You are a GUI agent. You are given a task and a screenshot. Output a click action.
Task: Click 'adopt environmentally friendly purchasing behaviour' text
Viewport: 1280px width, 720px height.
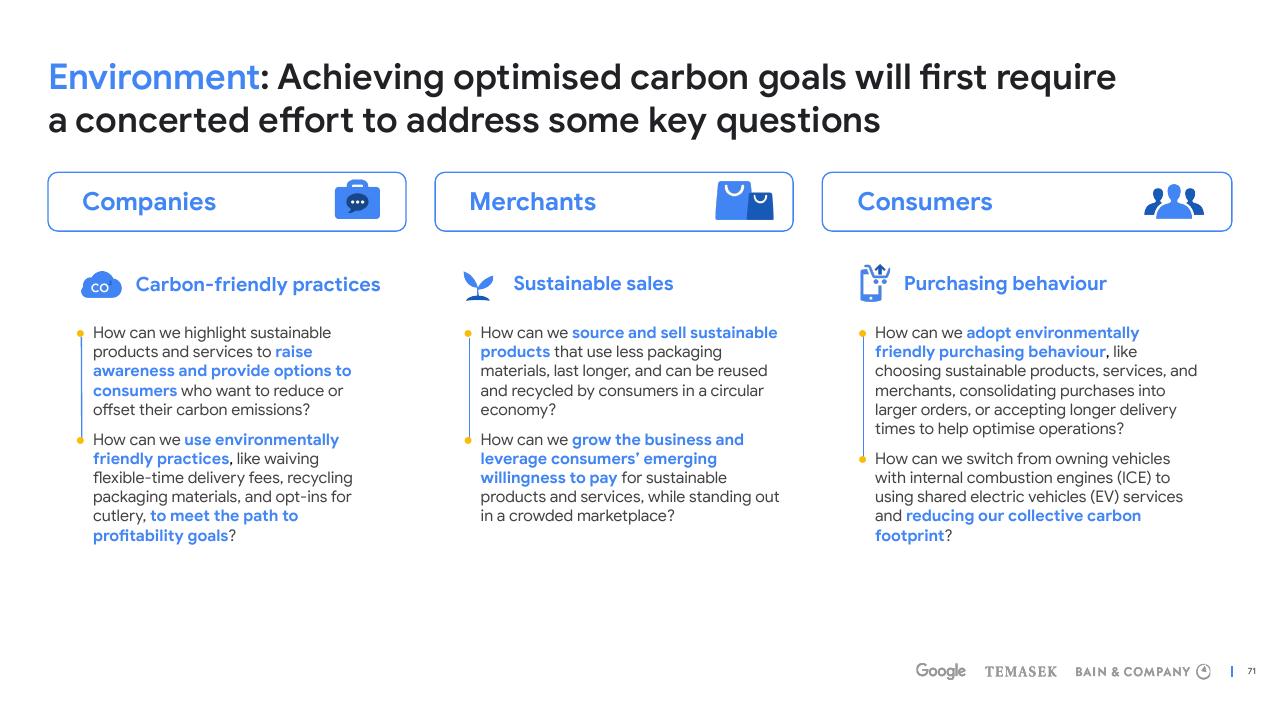point(1007,342)
